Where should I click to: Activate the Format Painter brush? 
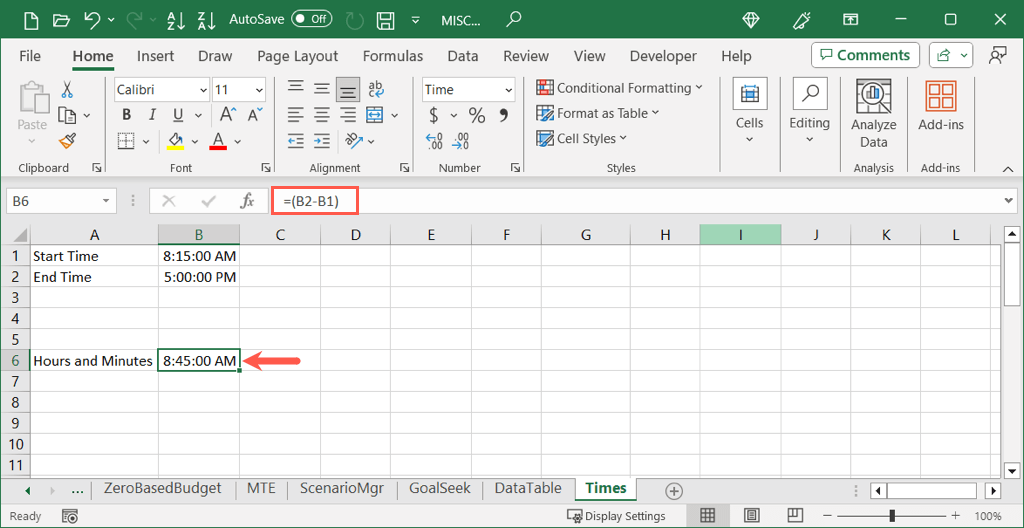[x=67, y=140]
